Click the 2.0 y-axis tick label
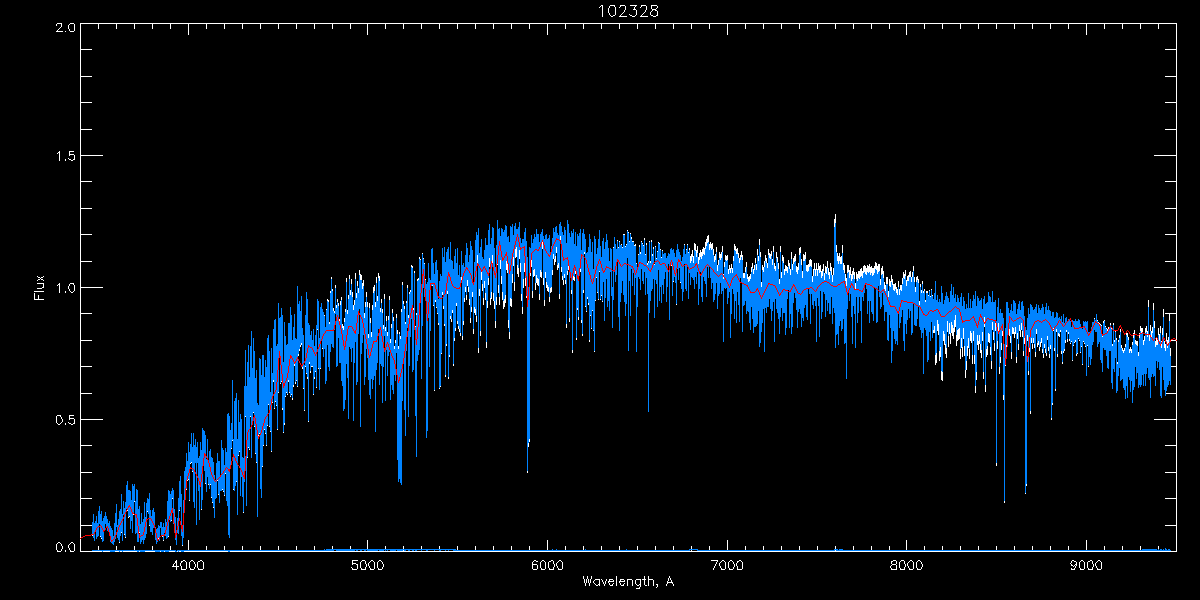 (65, 27)
